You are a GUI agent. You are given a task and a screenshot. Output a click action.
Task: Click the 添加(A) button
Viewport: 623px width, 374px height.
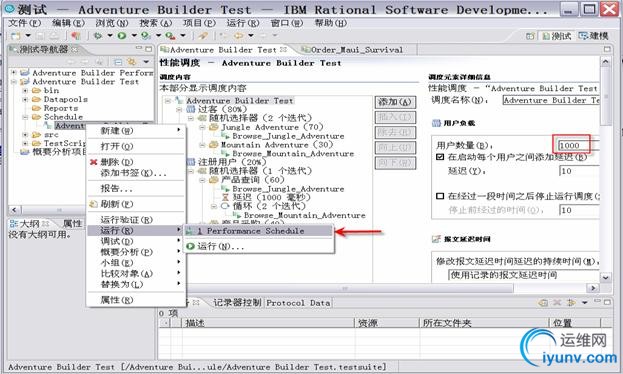(395, 102)
